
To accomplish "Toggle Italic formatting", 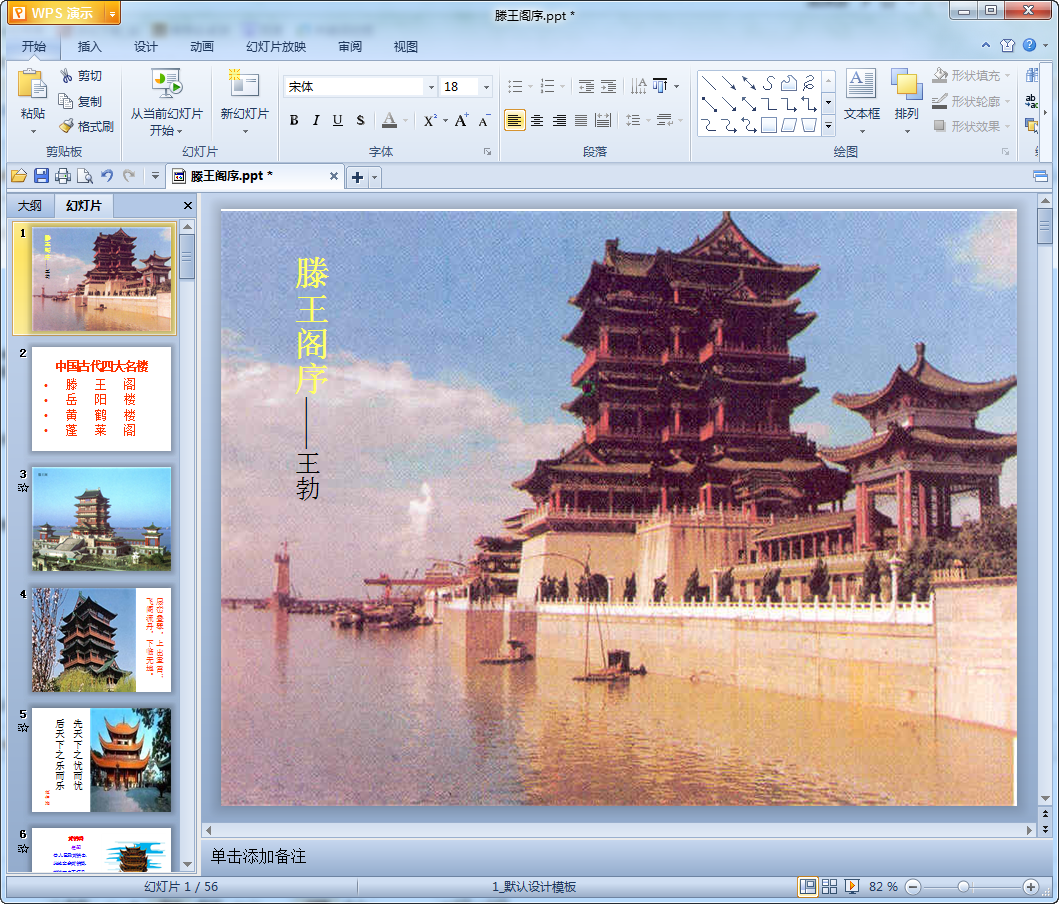I will pos(315,120).
